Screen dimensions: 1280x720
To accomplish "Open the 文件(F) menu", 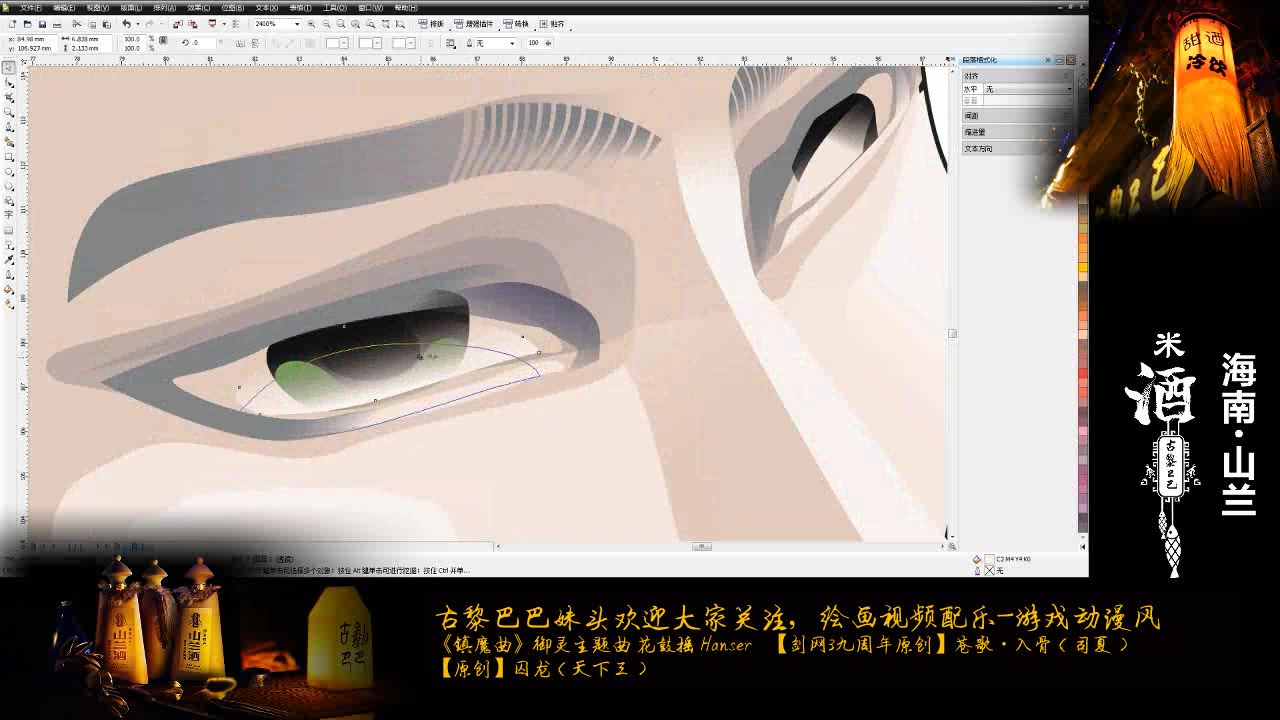I will tap(31, 8).
